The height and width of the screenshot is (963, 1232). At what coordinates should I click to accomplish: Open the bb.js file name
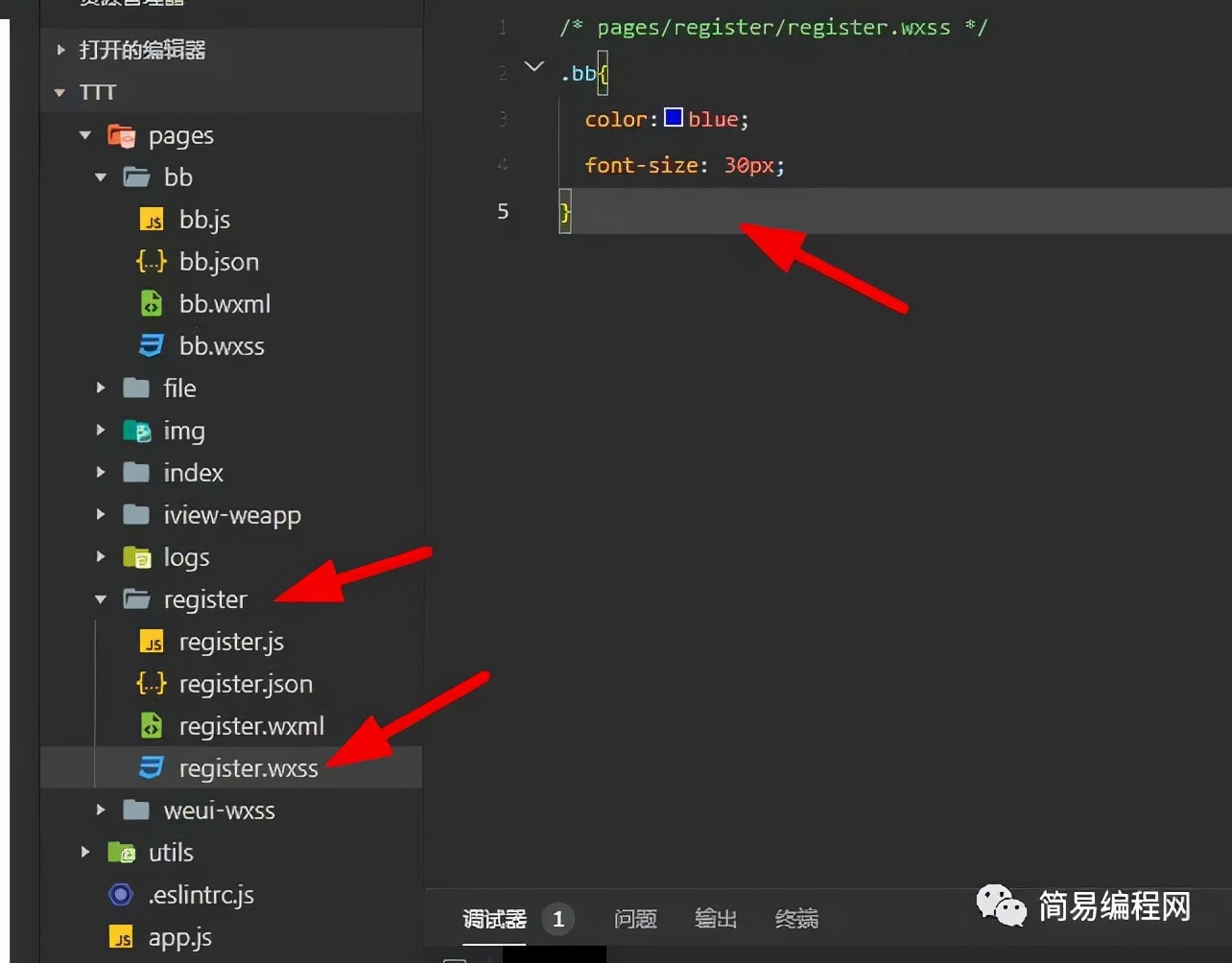204,220
